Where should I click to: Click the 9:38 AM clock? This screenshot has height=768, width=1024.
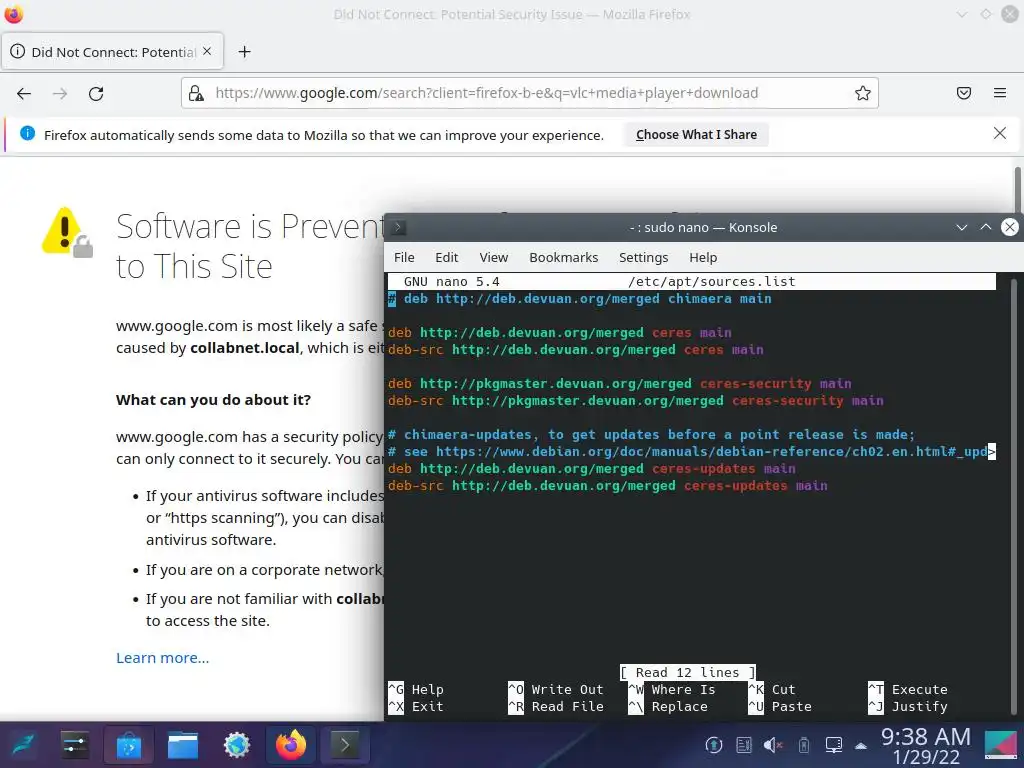[925, 736]
